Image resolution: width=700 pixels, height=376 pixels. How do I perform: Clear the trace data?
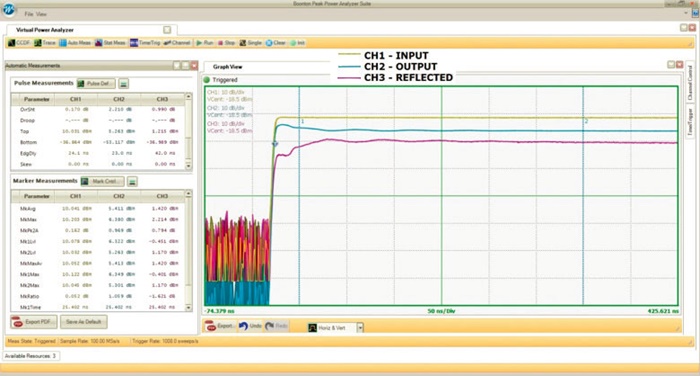coord(276,43)
